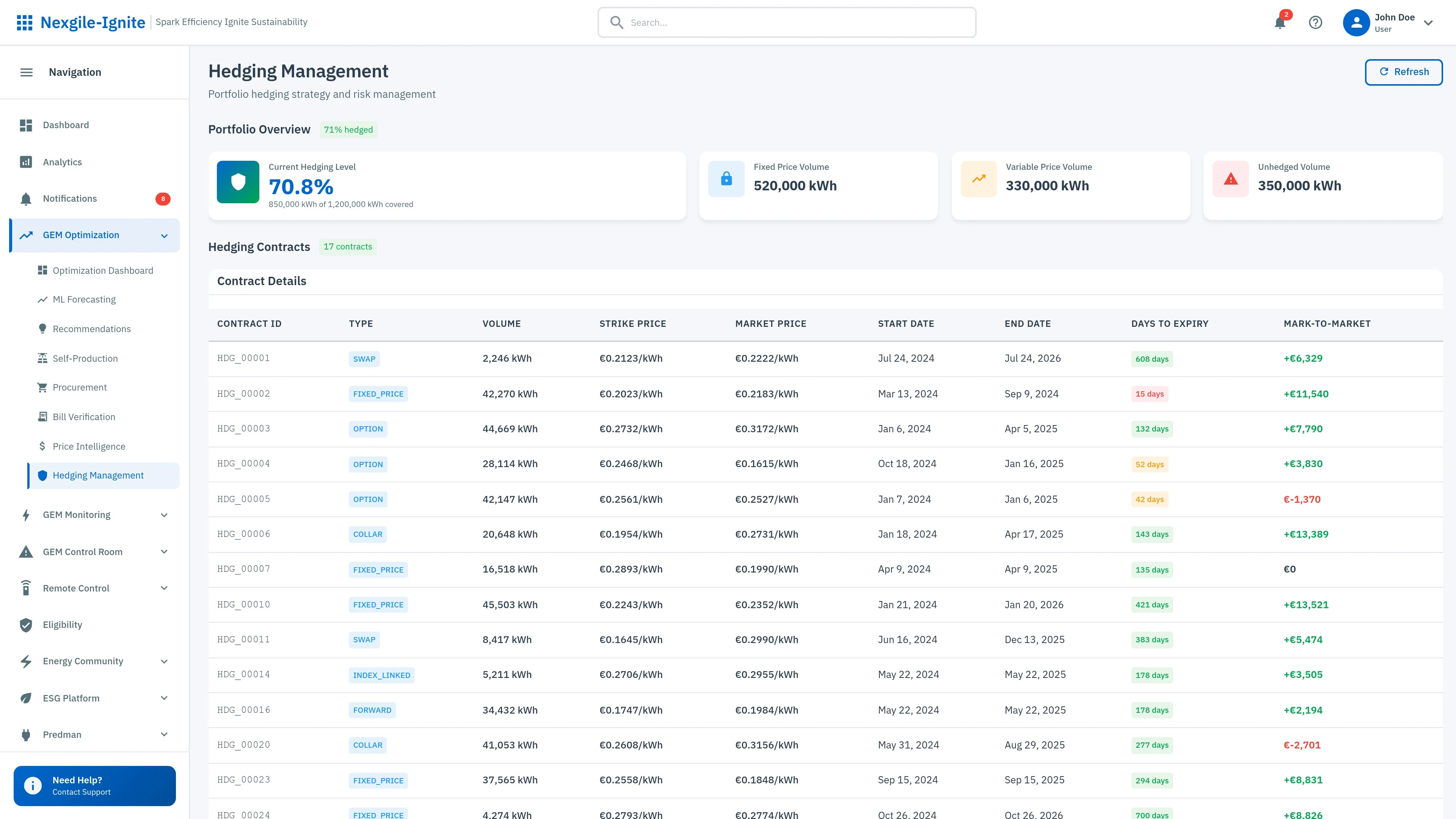Open the apps grid icon beside Nexgile-Ignite

coord(24,23)
